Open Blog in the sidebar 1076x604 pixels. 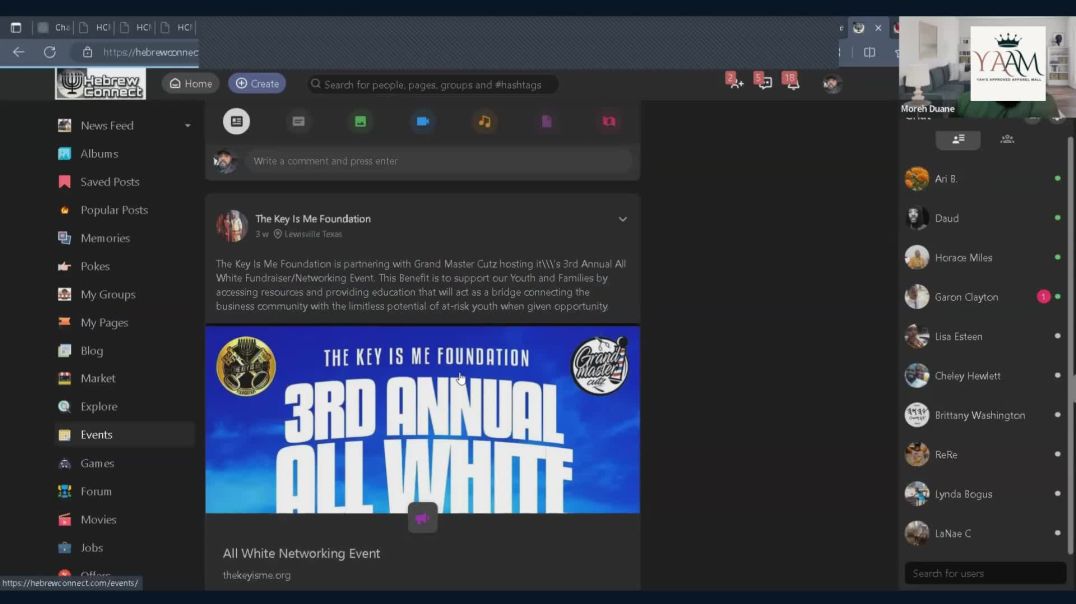coord(91,351)
